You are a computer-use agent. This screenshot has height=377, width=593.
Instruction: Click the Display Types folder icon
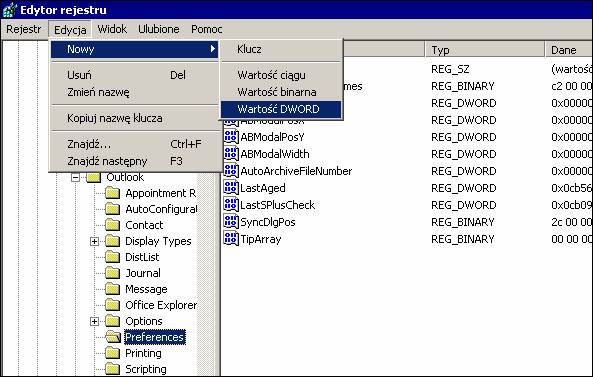[112, 241]
